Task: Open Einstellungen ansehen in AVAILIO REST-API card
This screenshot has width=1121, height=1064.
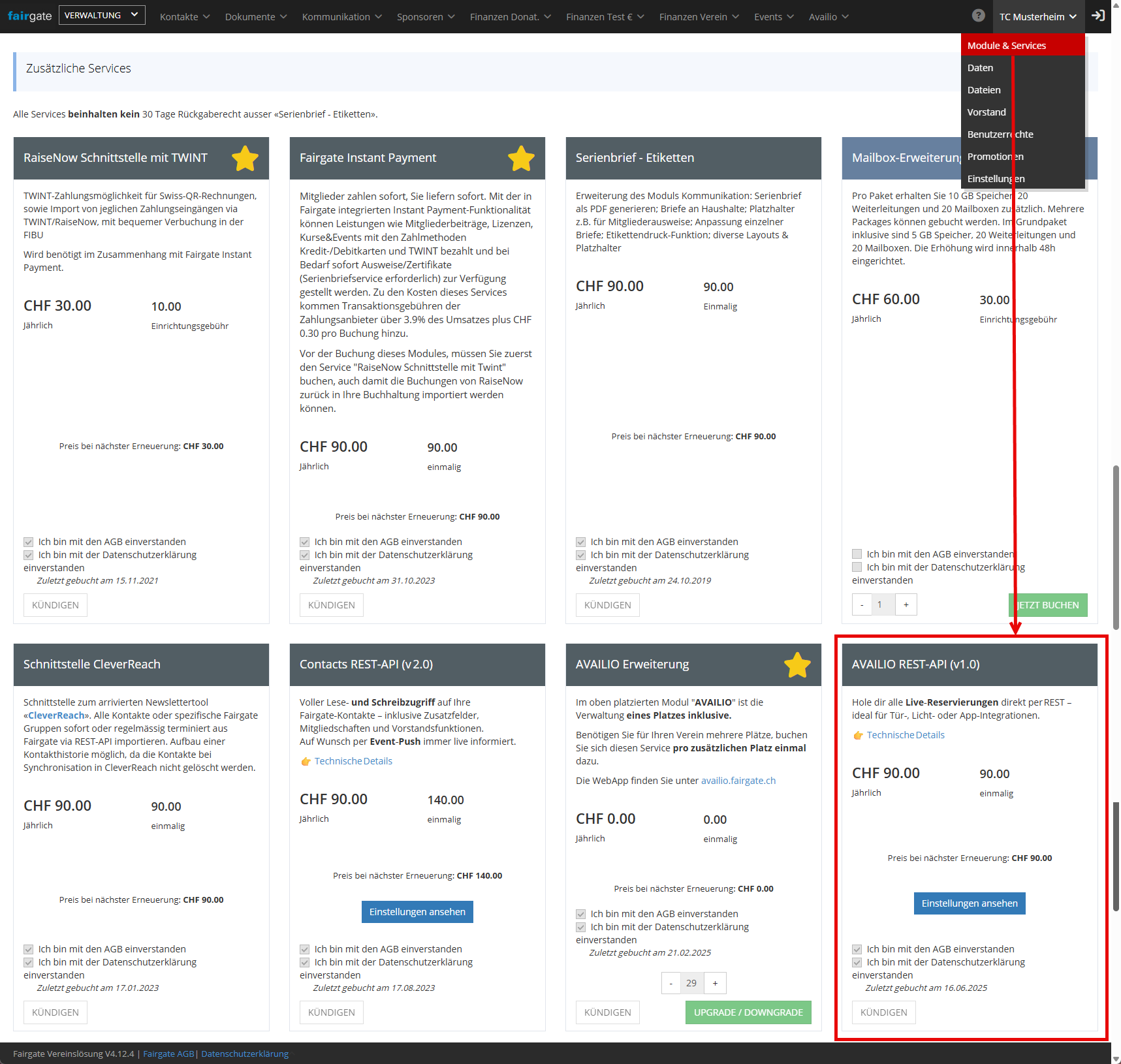Action: tap(970, 903)
